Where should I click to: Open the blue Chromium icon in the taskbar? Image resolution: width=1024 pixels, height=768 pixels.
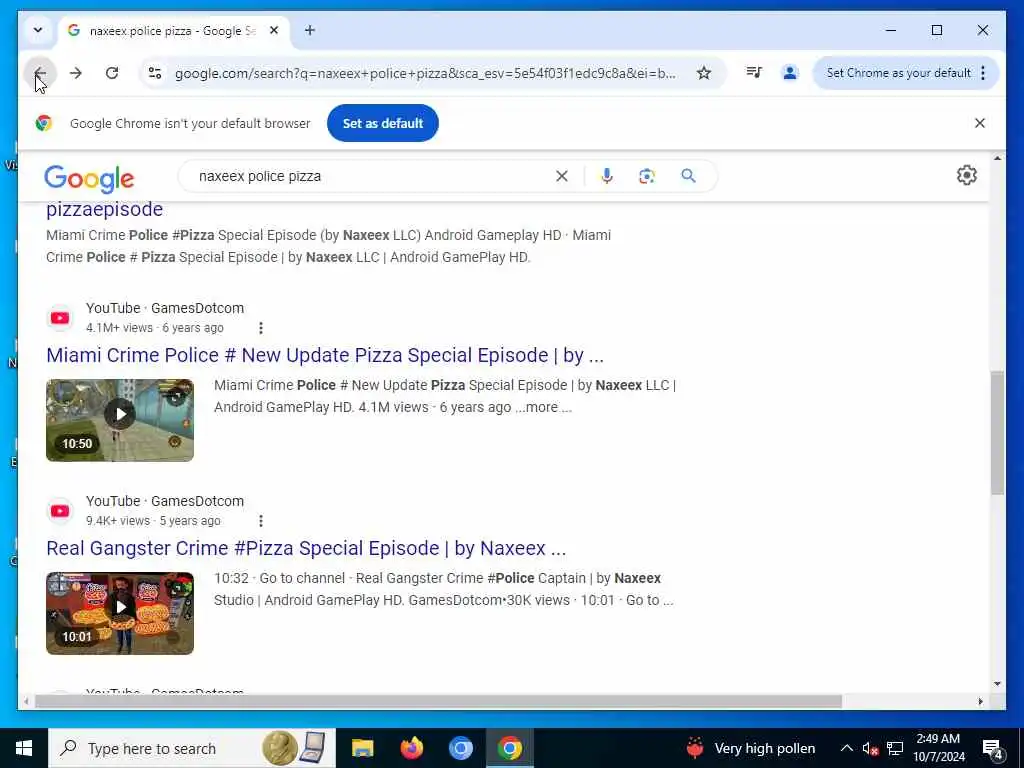(460, 748)
